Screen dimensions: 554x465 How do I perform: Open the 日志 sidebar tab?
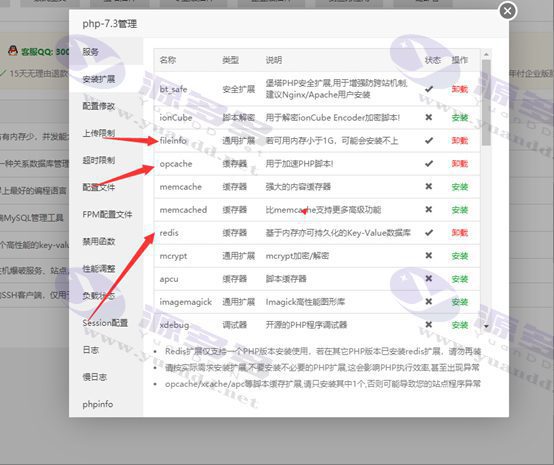click(90, 350)
